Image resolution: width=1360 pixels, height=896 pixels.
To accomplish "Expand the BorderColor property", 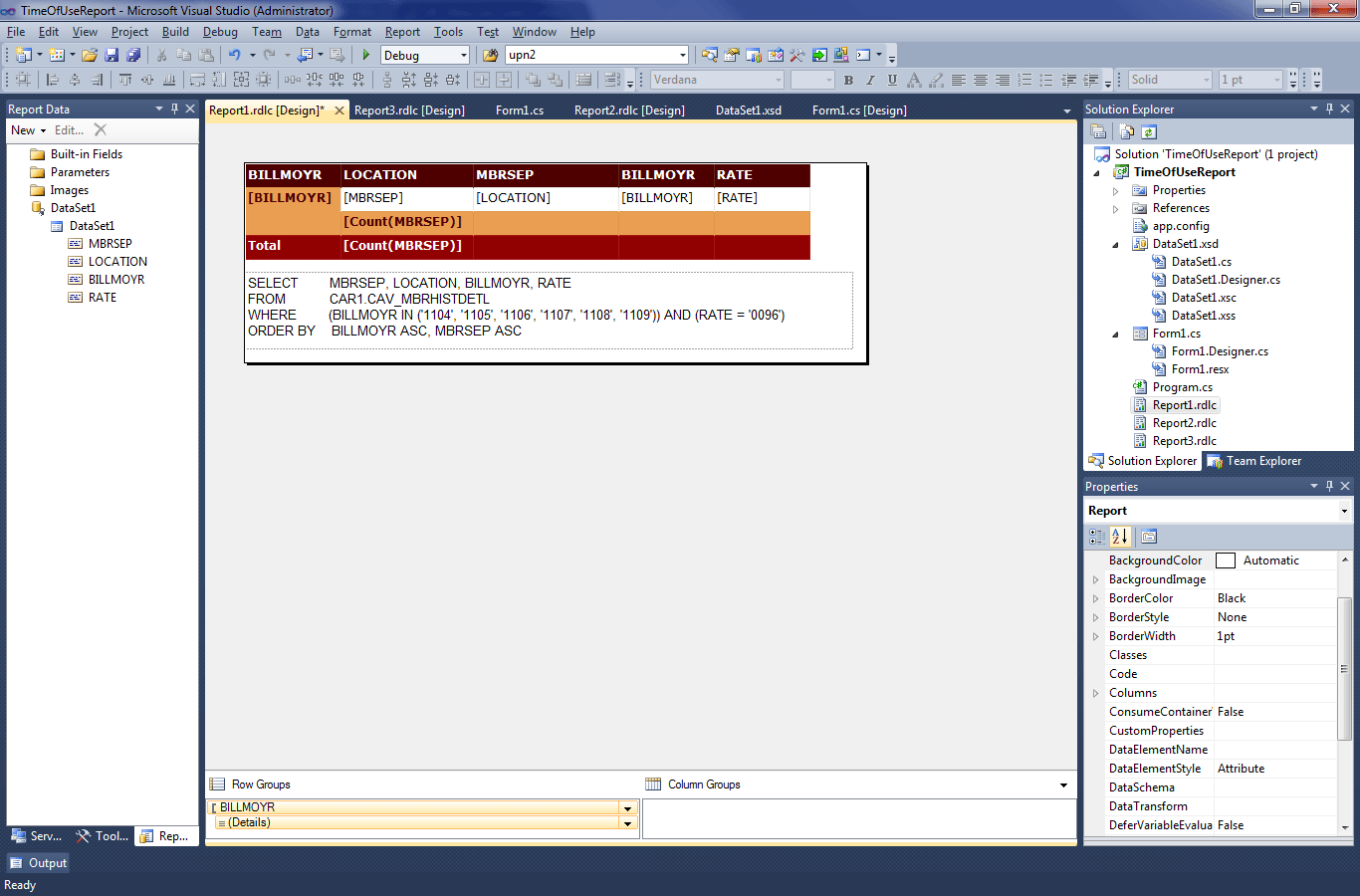I will tap(1096, 598).
